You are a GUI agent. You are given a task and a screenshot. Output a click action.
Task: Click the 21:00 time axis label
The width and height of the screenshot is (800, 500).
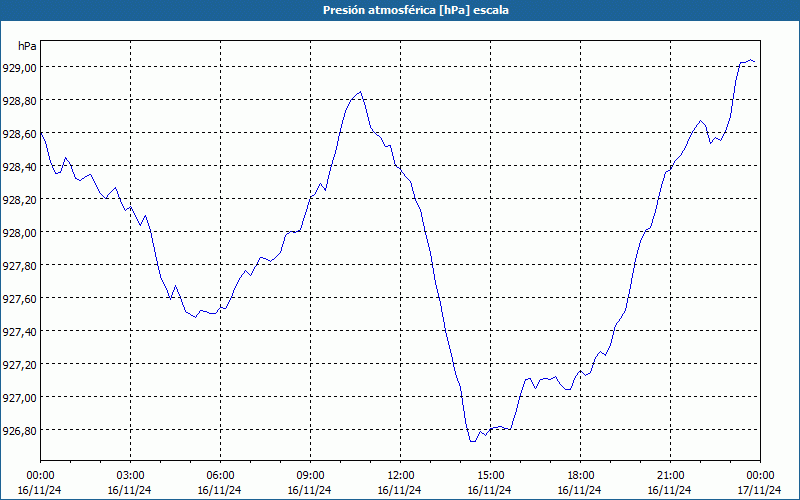point(670,476)
